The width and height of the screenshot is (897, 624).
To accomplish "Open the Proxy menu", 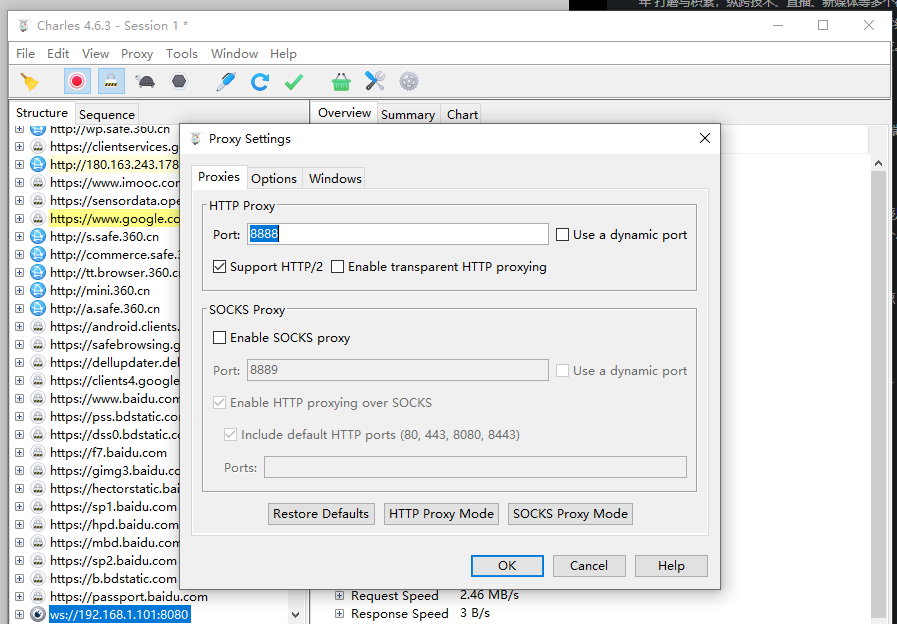I will pos(137,54).
